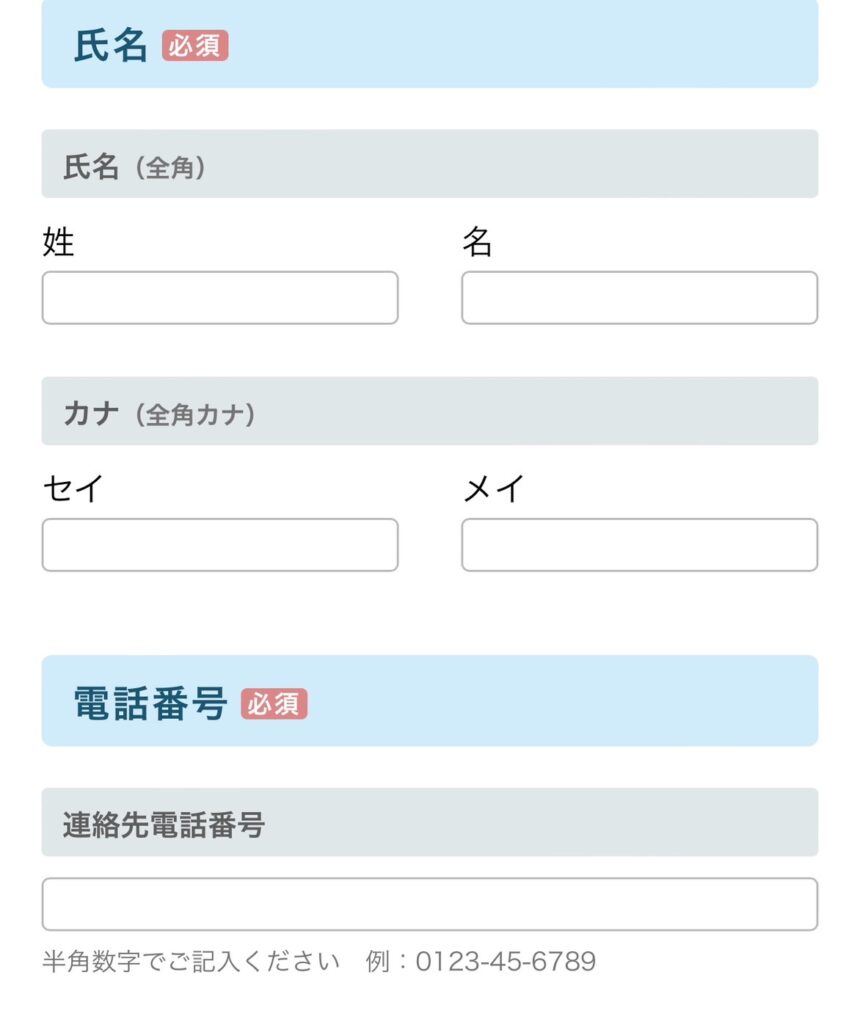Click the 必須 badge beside 氏名 heading
Image resolution: width=860 pixels, height=1024 pixels.
pos(195,46)
